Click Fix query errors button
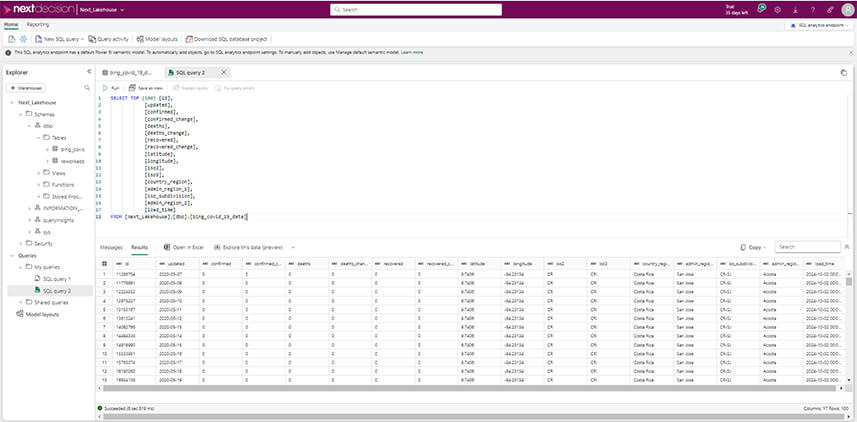Viewport: 857px width, 422px height. tap(235, 87)
